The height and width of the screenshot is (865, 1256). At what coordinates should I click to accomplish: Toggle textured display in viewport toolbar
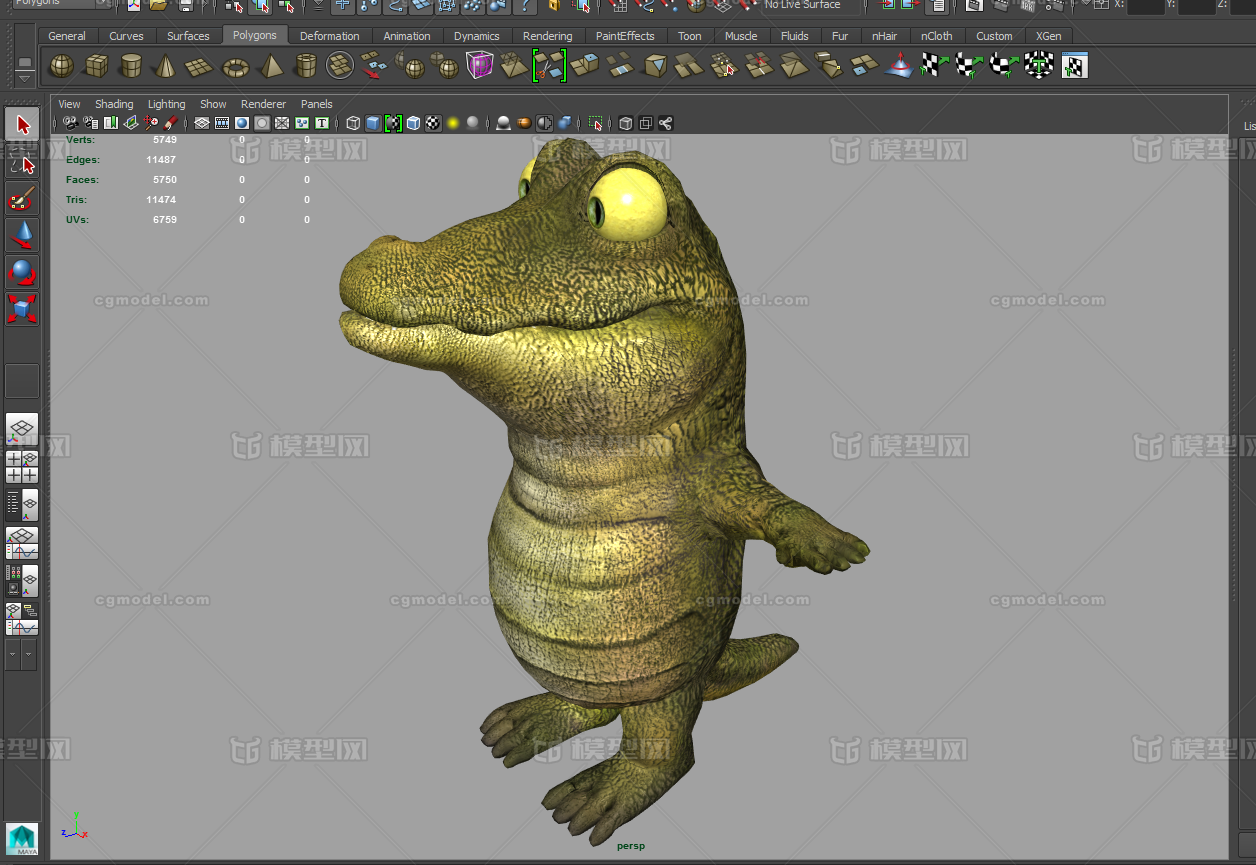(433, 123)
